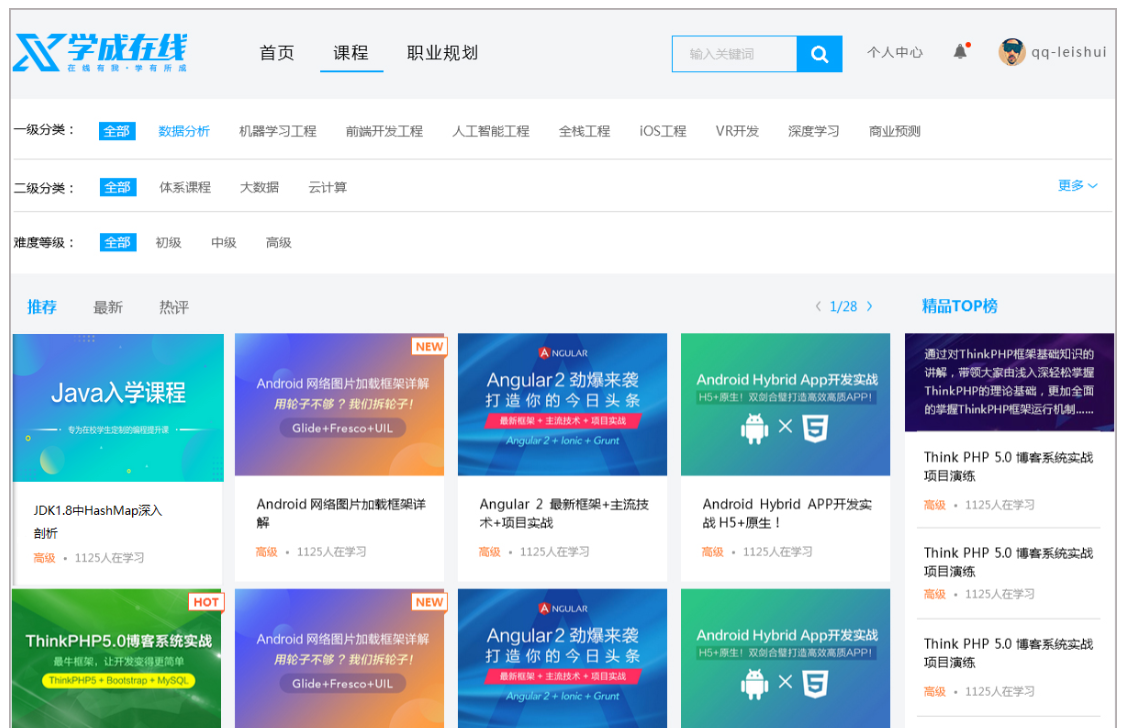1122x728 pixels.
Task: Switch to 推荐 sort tab
Action: point(42,307)
